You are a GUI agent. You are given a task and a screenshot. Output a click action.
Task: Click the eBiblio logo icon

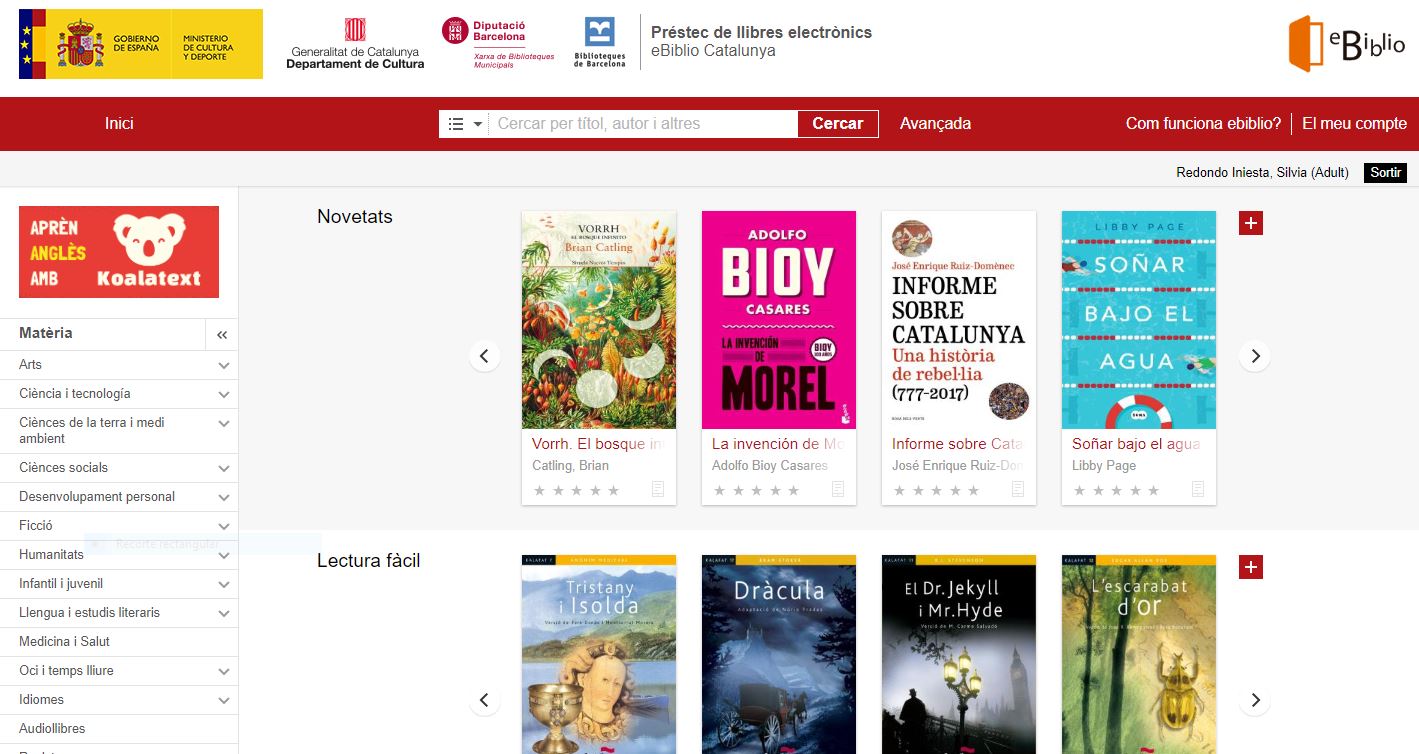pos(1346,44)
